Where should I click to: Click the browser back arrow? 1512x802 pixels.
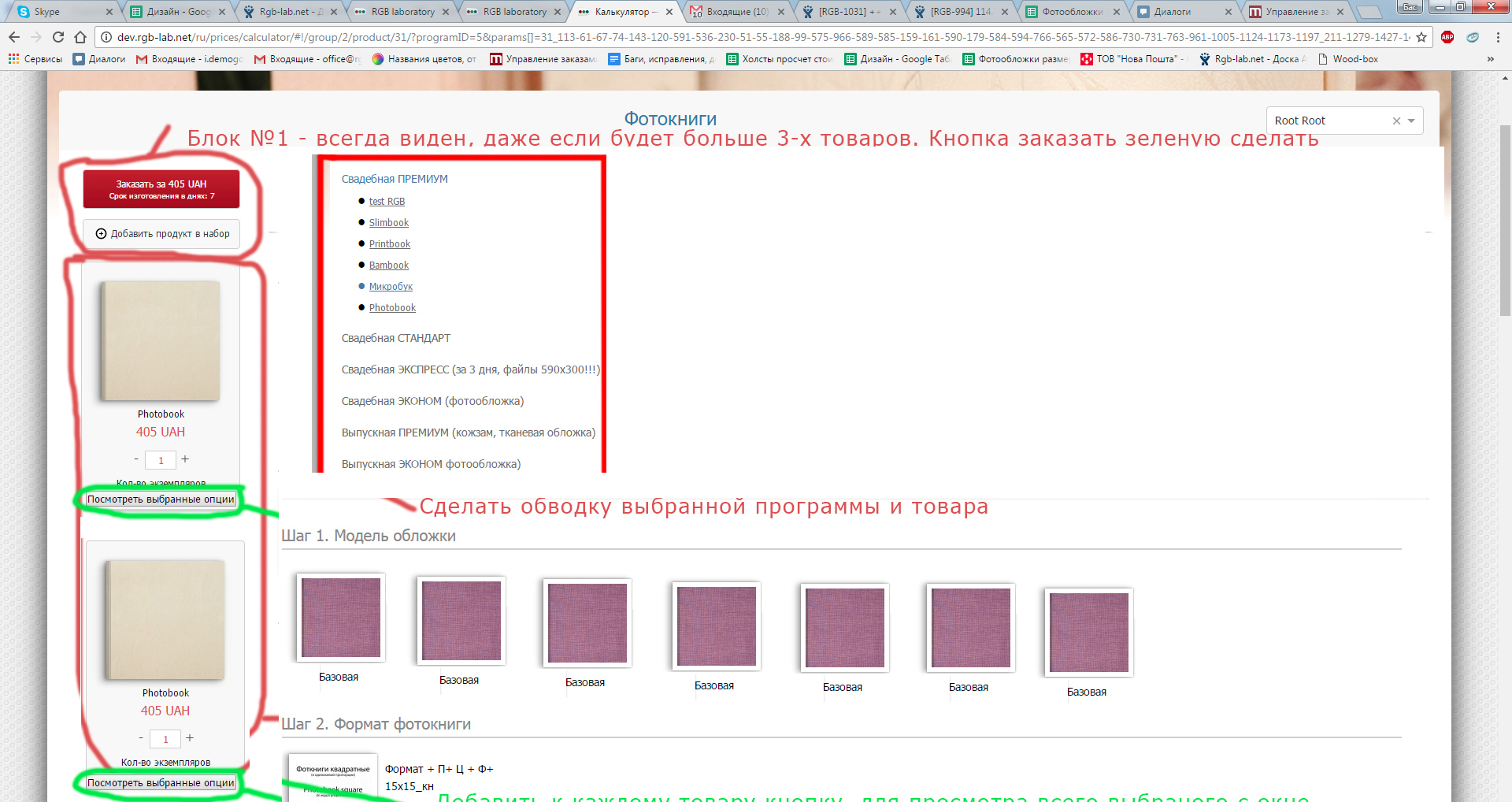tap(14, 37)
